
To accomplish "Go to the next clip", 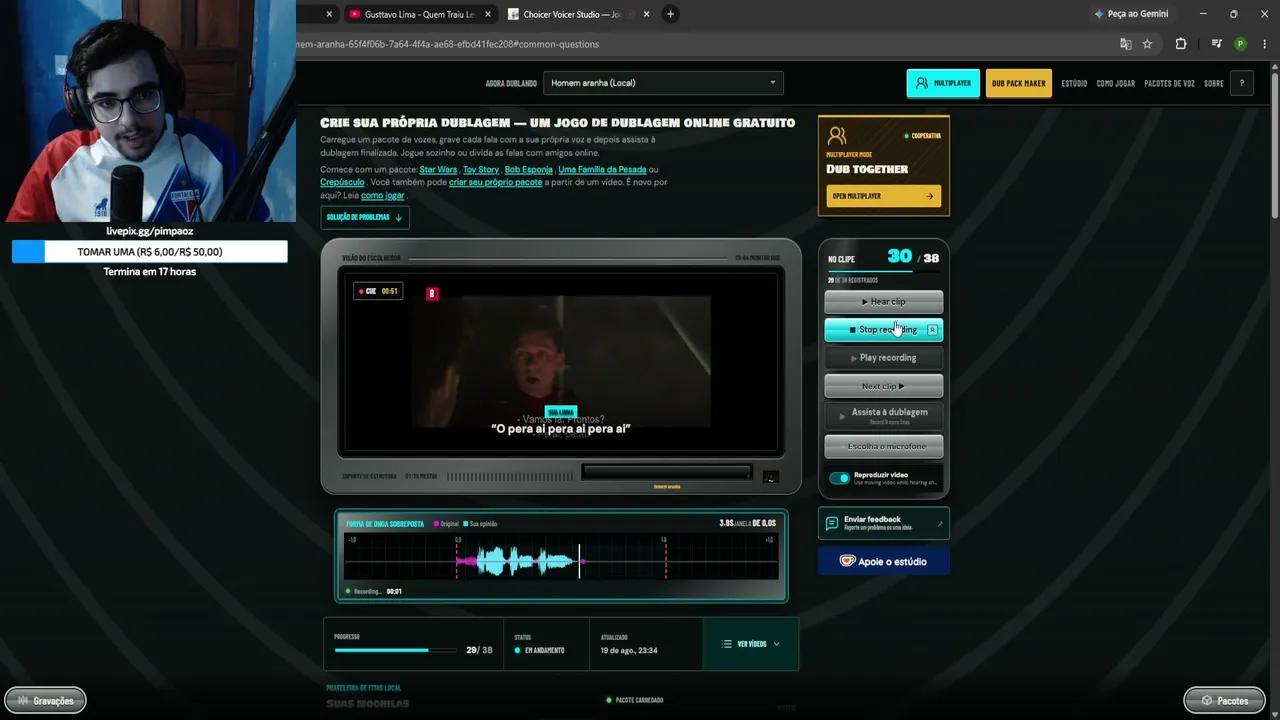I will (x=884, y=385).
